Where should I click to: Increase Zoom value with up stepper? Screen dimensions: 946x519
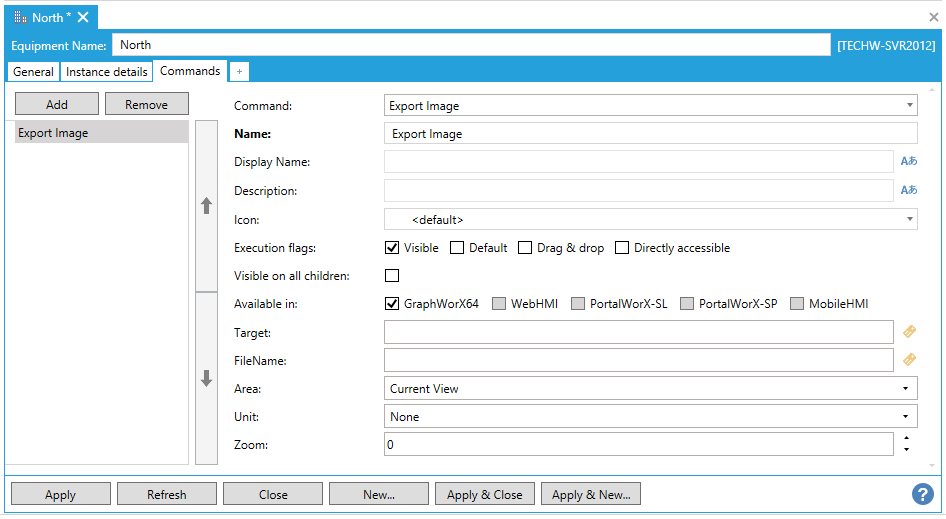(x=906, y=438)
